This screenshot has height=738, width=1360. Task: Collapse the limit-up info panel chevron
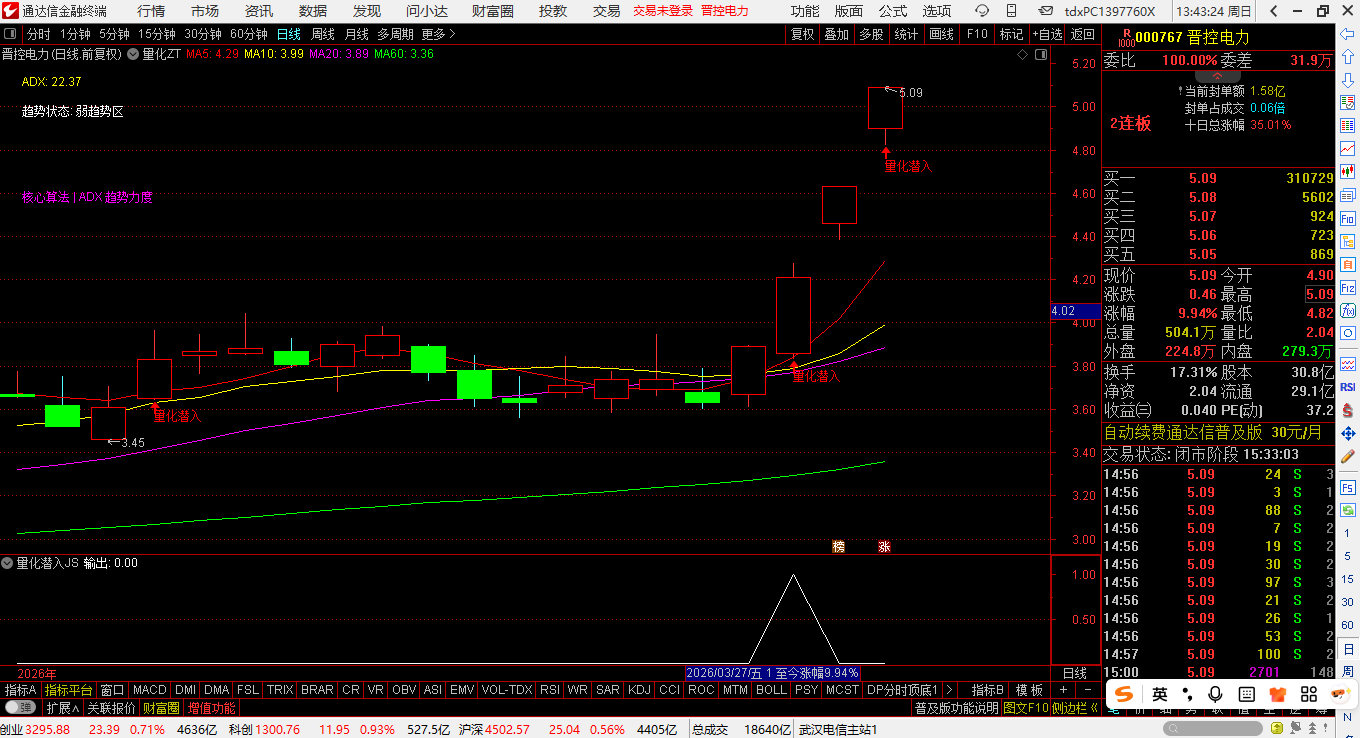[x=1218, y=76]
